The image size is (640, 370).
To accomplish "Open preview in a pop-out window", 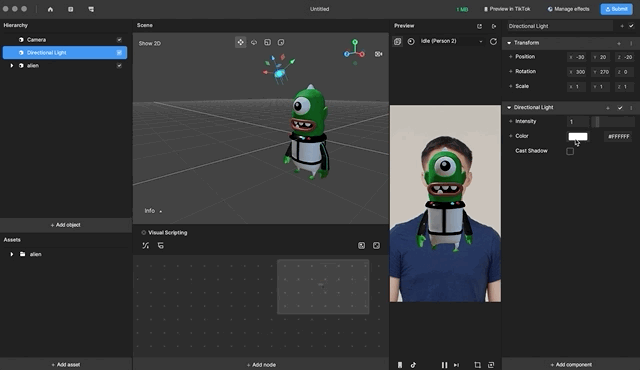I will 479,26.
